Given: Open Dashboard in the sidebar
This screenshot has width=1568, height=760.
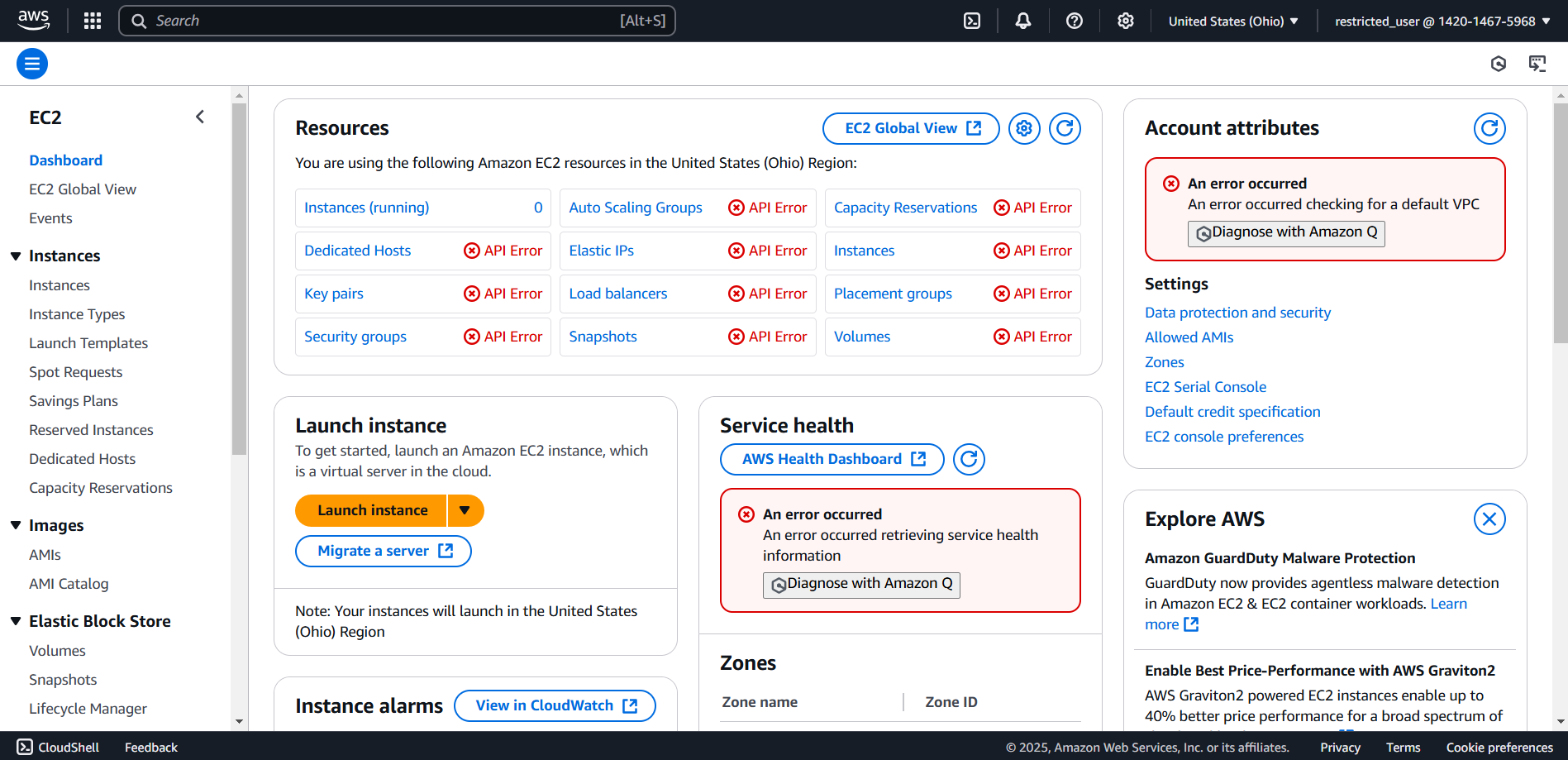Looking at the screenshot, I should pyautogui.click(x=66, y=160).
